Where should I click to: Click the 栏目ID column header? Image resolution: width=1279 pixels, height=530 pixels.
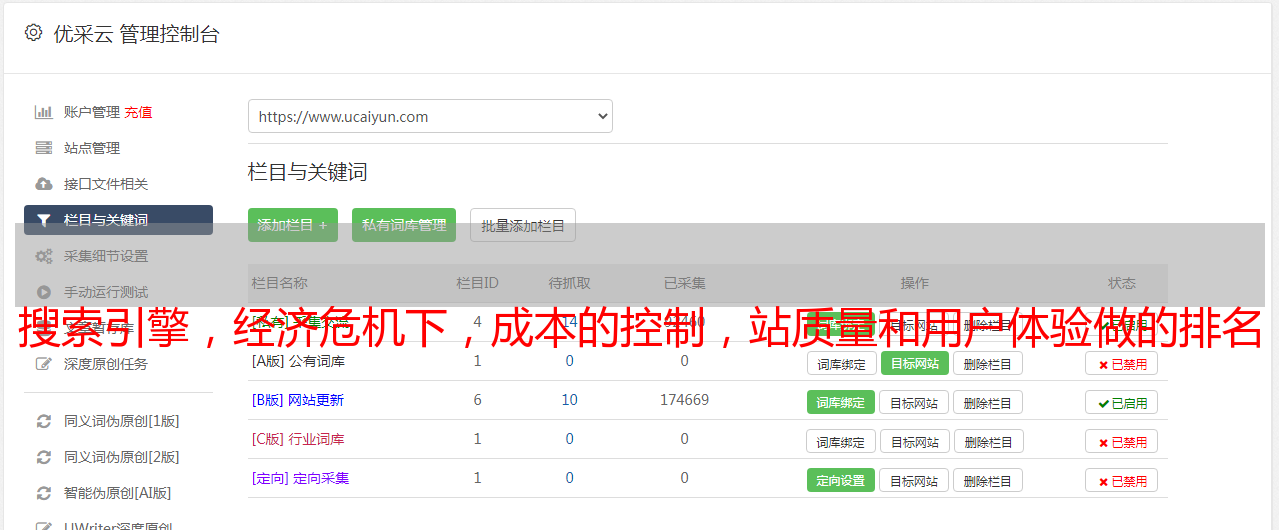477,283
